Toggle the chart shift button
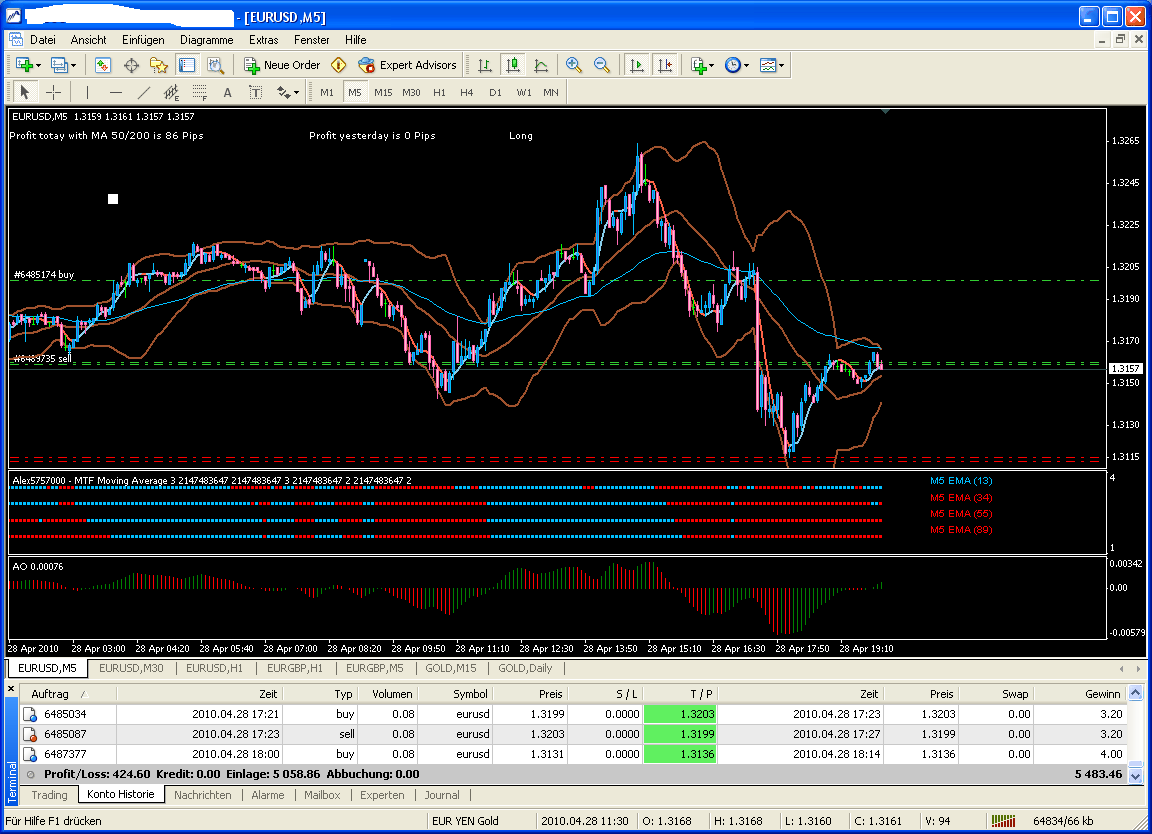1152x834 pixels. coord(664,65)
